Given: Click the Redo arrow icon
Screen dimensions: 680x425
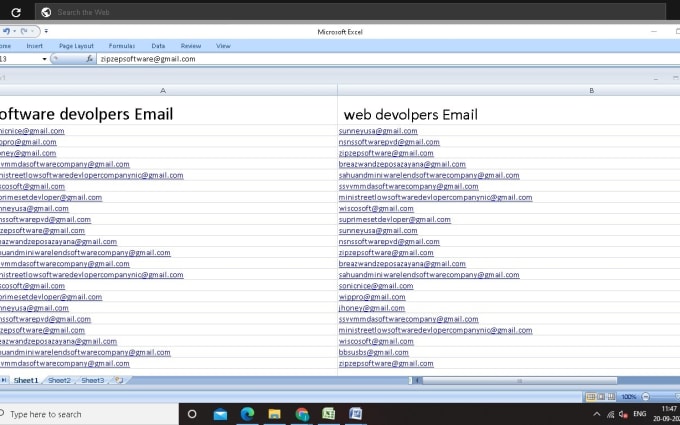Looking at the screenshot, I should coord(24,31).
